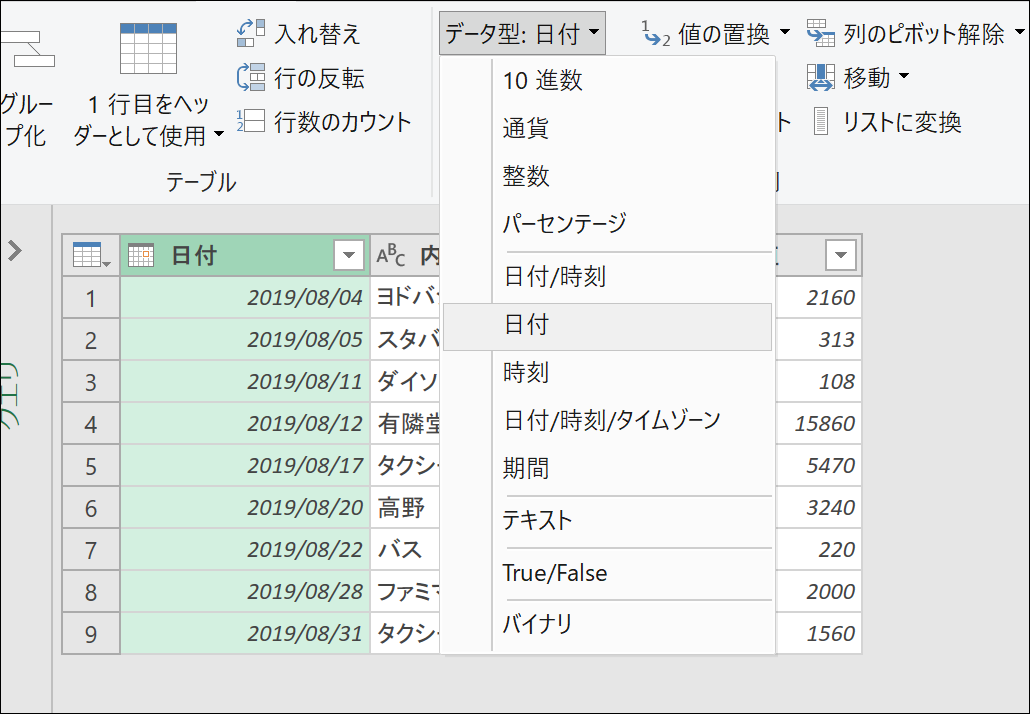This screenshot has height=714, width=1030.
Task: Click the amount cell 1560
Action: pos(818,634)
